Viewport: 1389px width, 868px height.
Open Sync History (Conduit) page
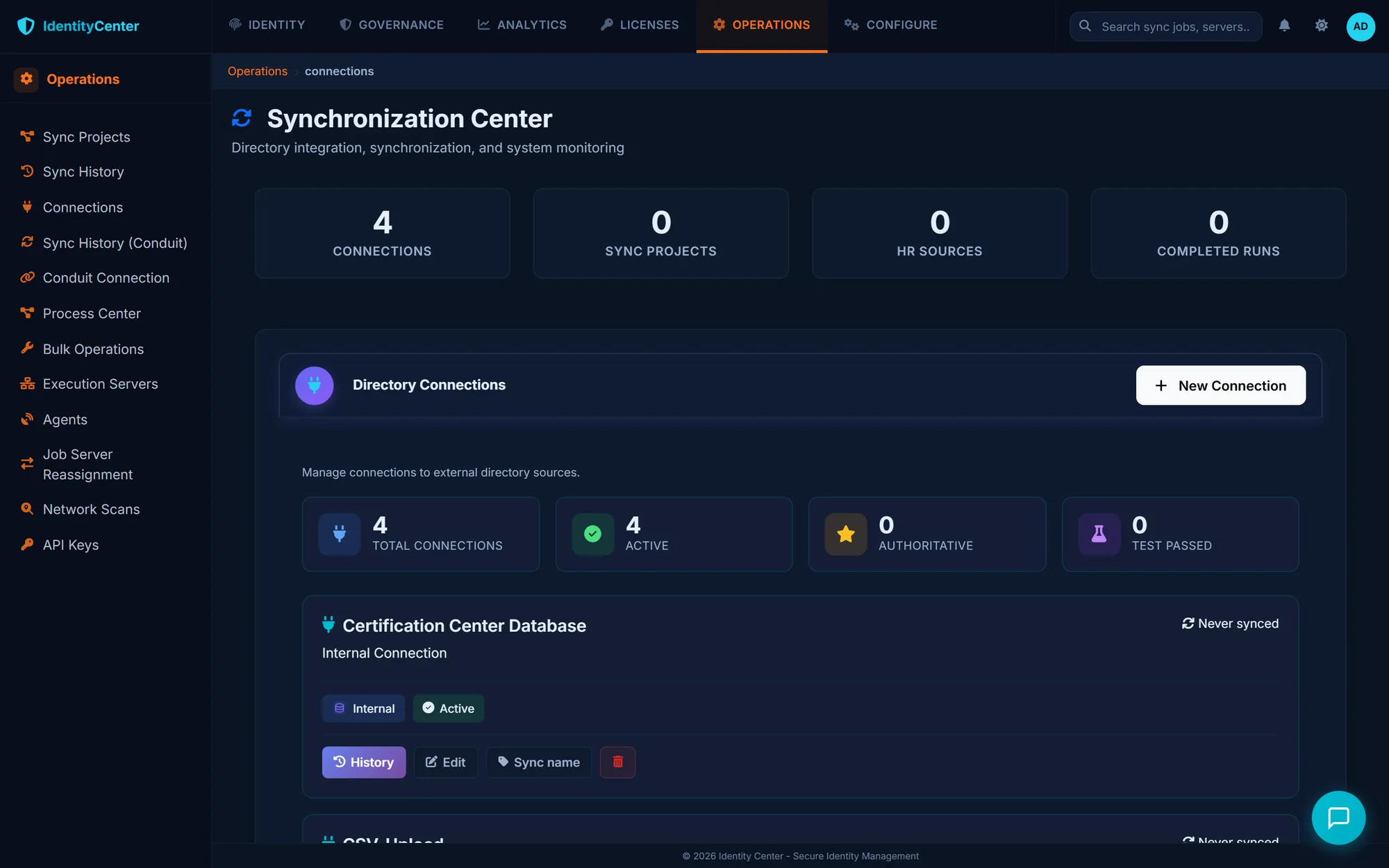[115, 242]
